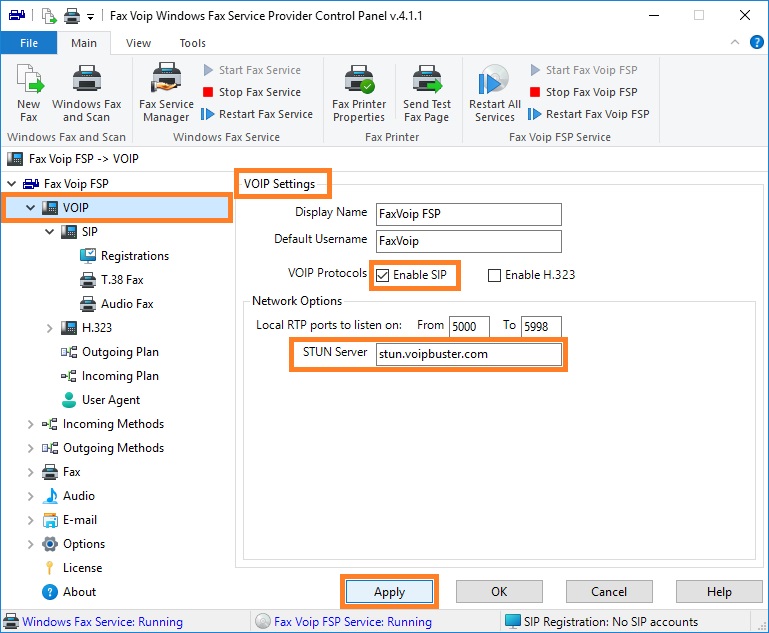
Task: Collapse the ribbon with caret
Action: point(735,42)
